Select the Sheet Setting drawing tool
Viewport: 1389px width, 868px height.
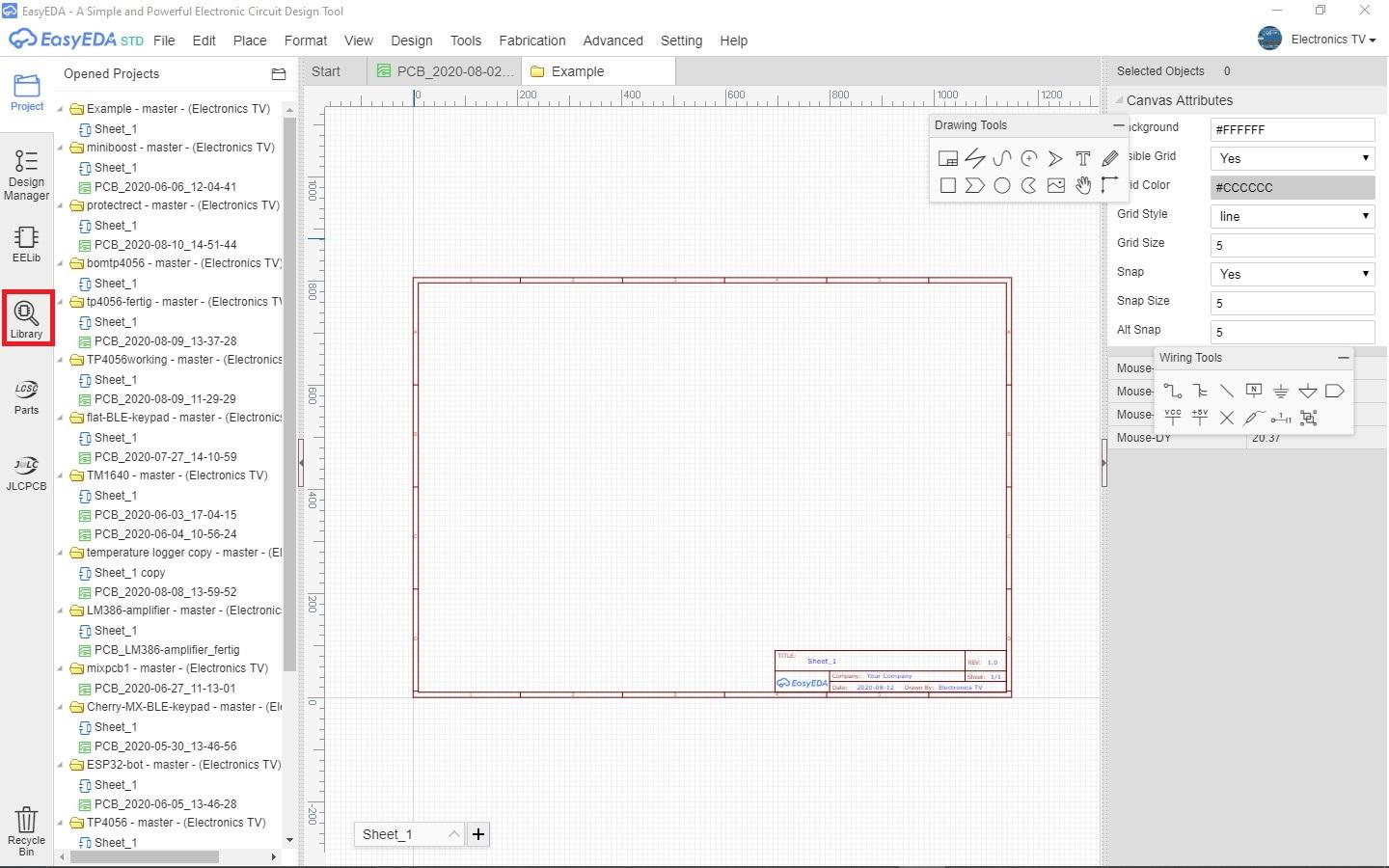[x=947, y=158]
